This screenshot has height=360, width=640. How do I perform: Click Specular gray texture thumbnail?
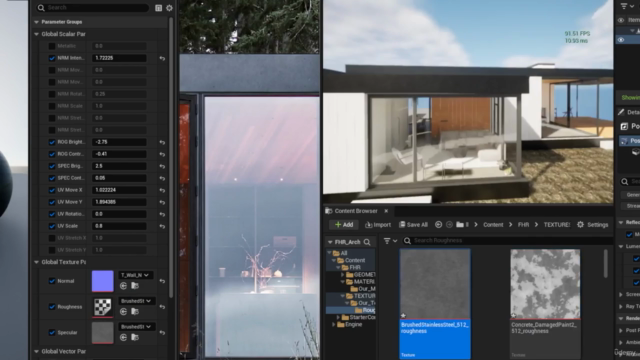[102, 333]
